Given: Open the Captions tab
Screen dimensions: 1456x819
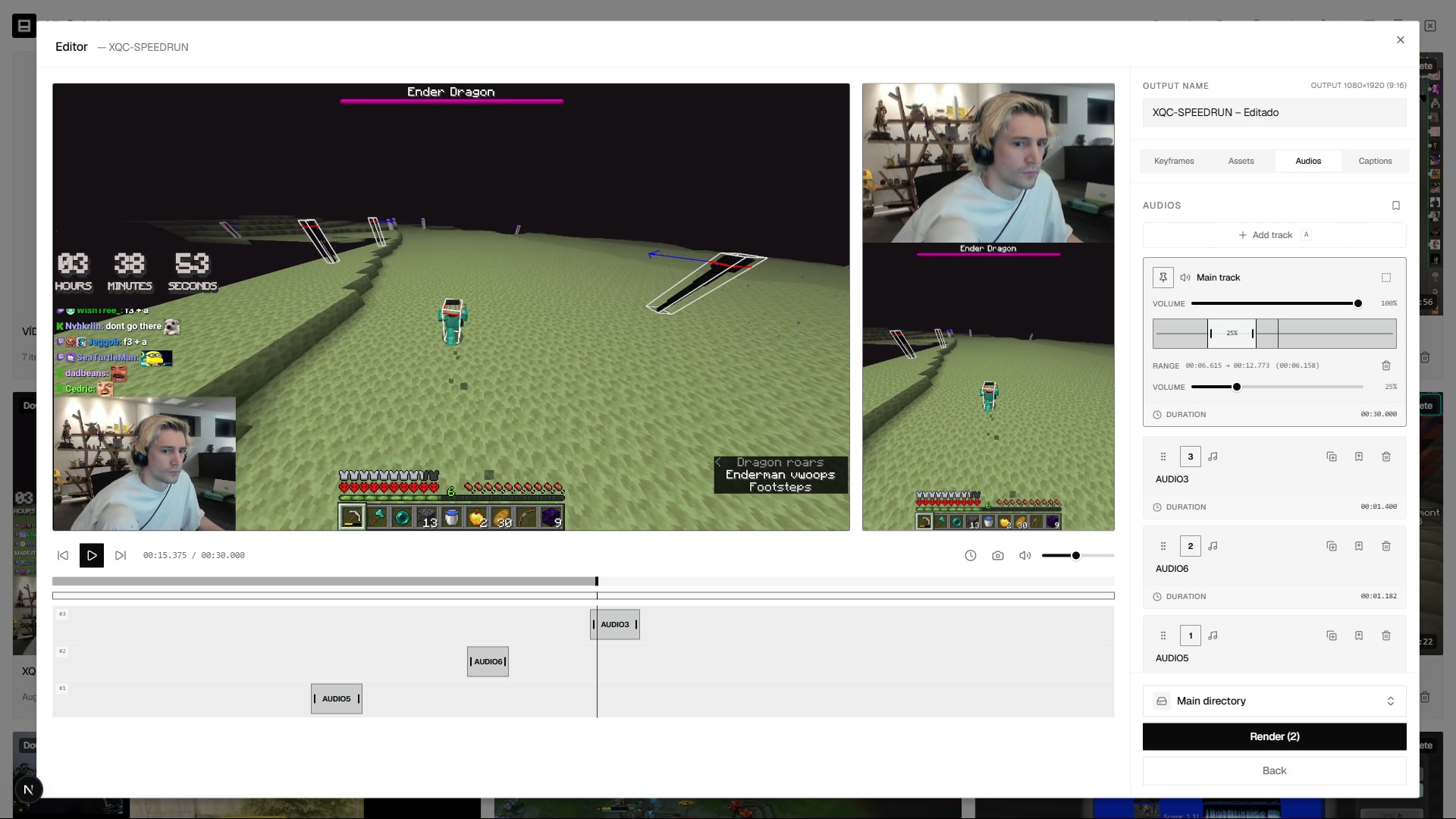Looking at the screenshot, I should pyautogui.click(x=1375, y=161).
